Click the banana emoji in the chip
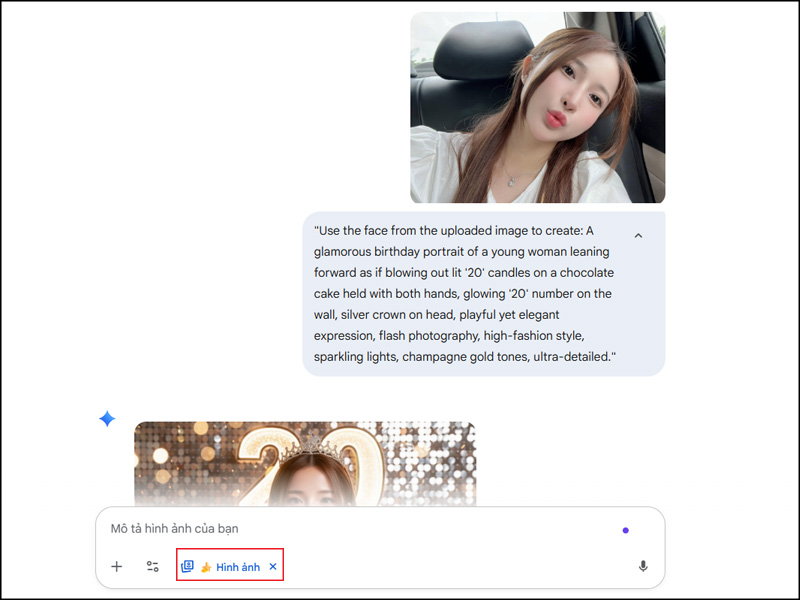The height and width of the screenshot is (600, 800). click(x=206, y=567)
